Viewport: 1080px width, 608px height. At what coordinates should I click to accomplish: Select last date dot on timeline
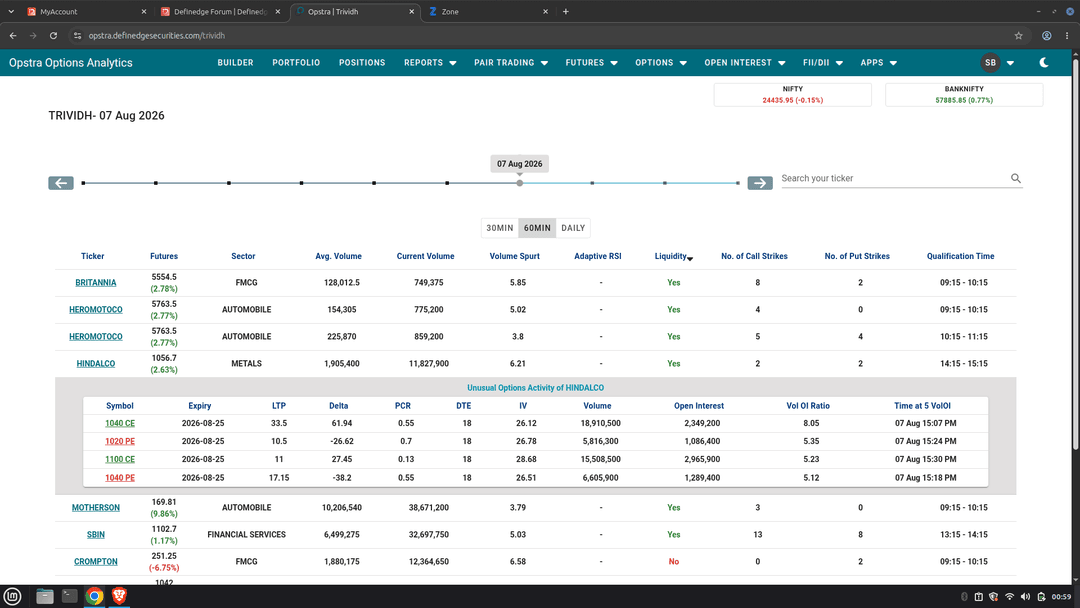tap(738, 183)
